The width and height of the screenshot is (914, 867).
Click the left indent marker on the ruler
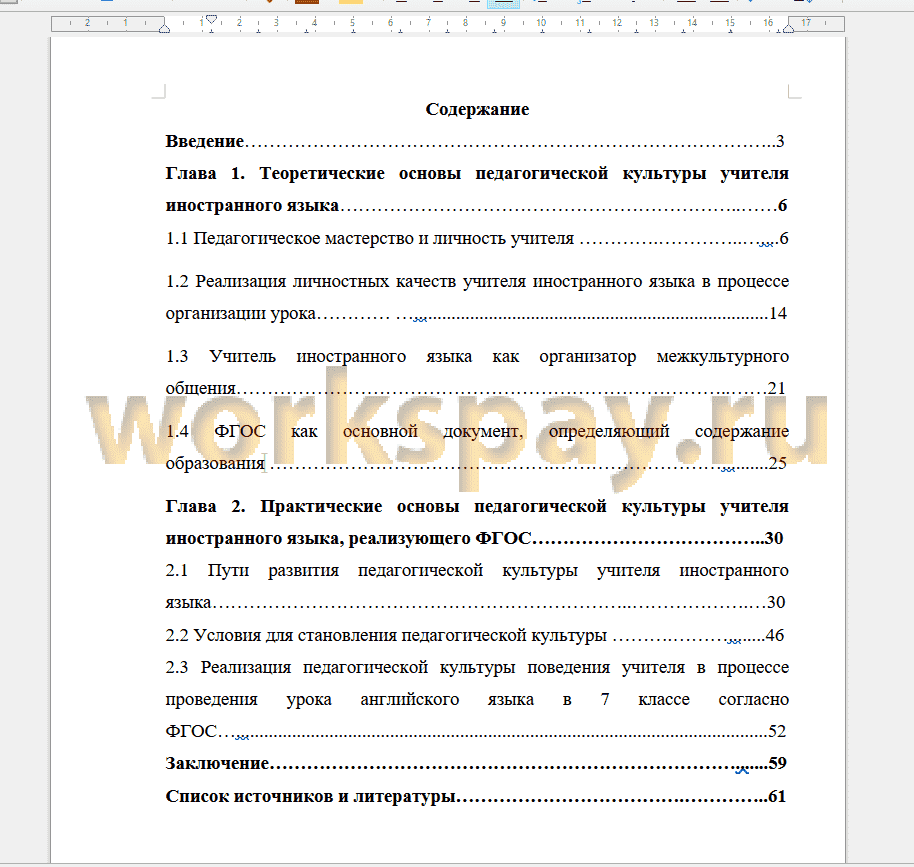tap(164, 27)
